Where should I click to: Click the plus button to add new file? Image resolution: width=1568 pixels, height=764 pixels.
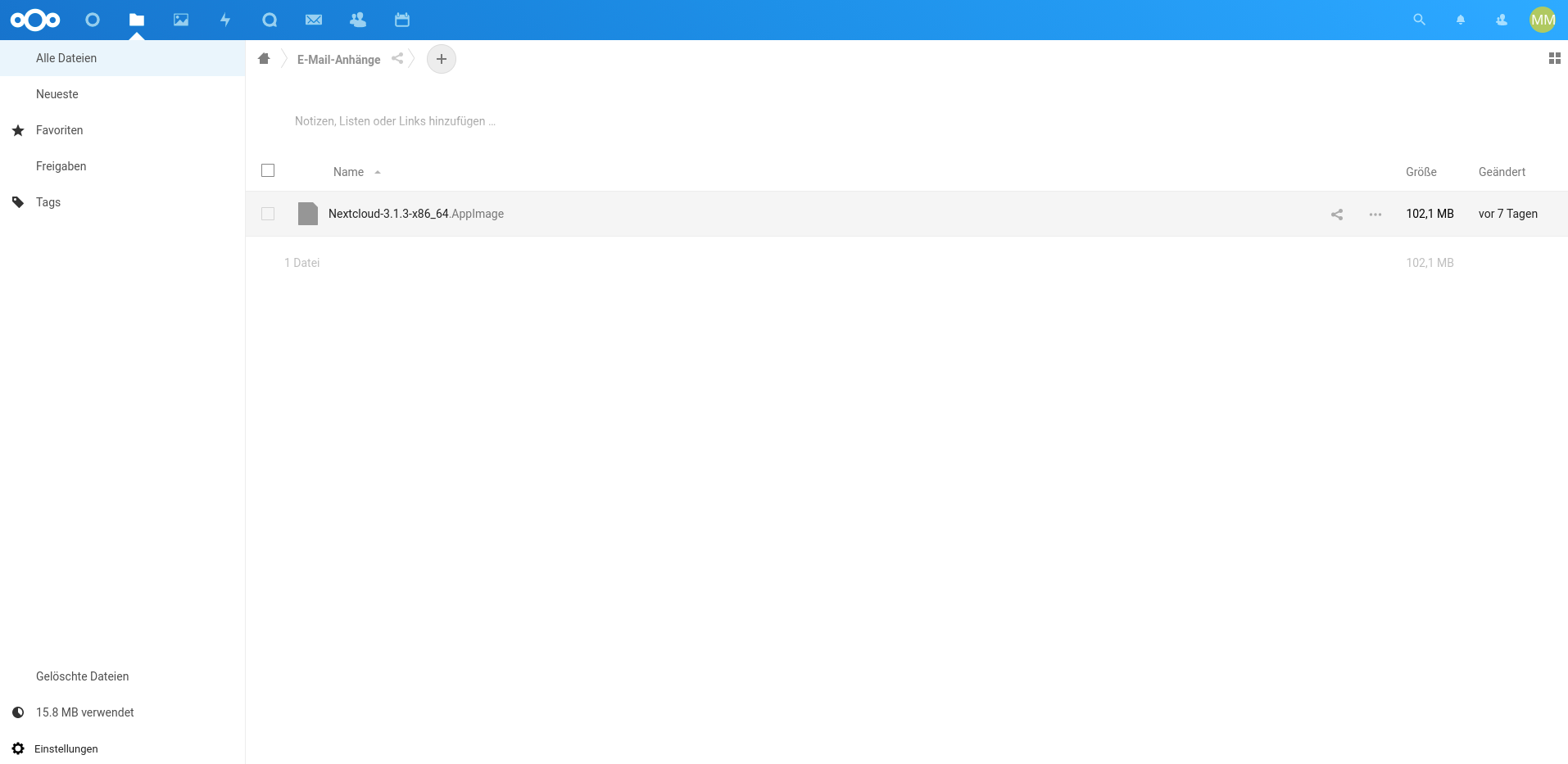click(x=442, y=59)
